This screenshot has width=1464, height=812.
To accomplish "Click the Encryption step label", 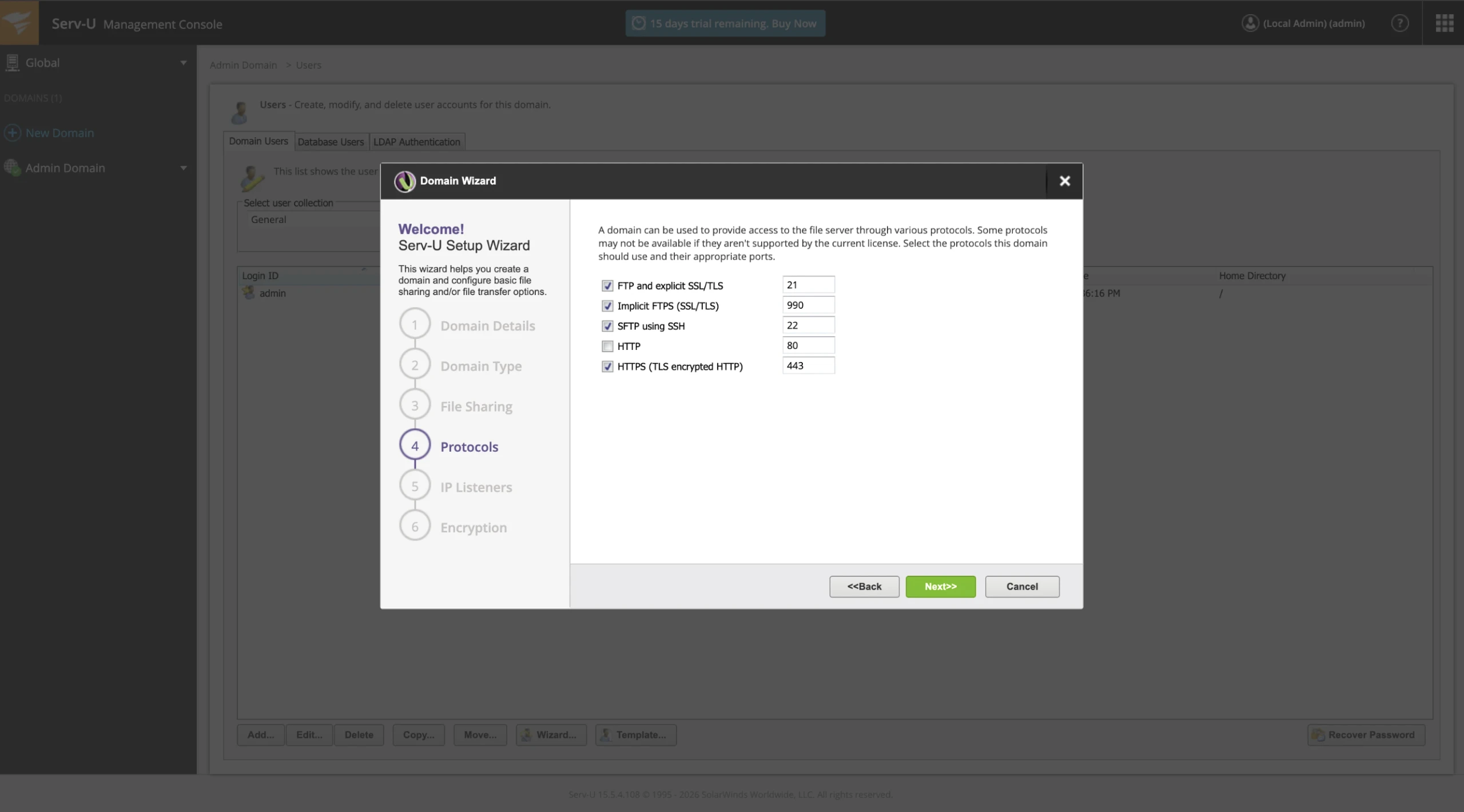I will [x=474, y=527].
